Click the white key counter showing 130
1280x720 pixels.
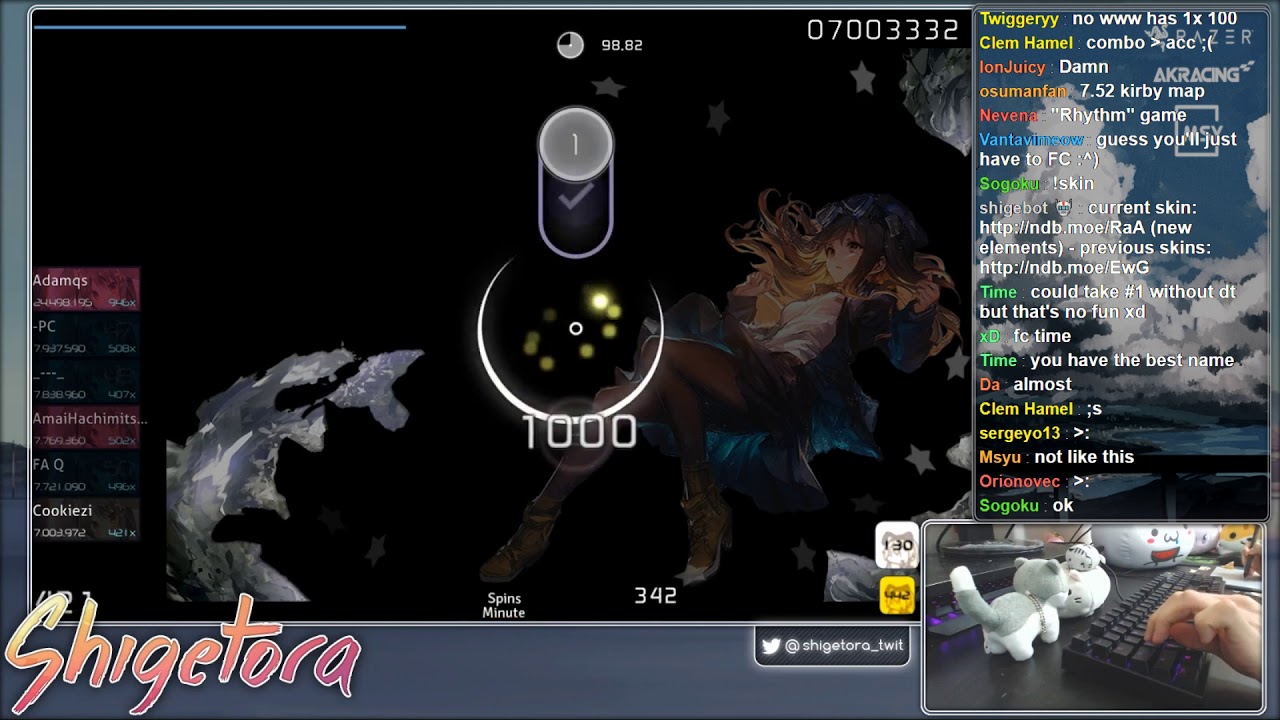click(897, 545)
